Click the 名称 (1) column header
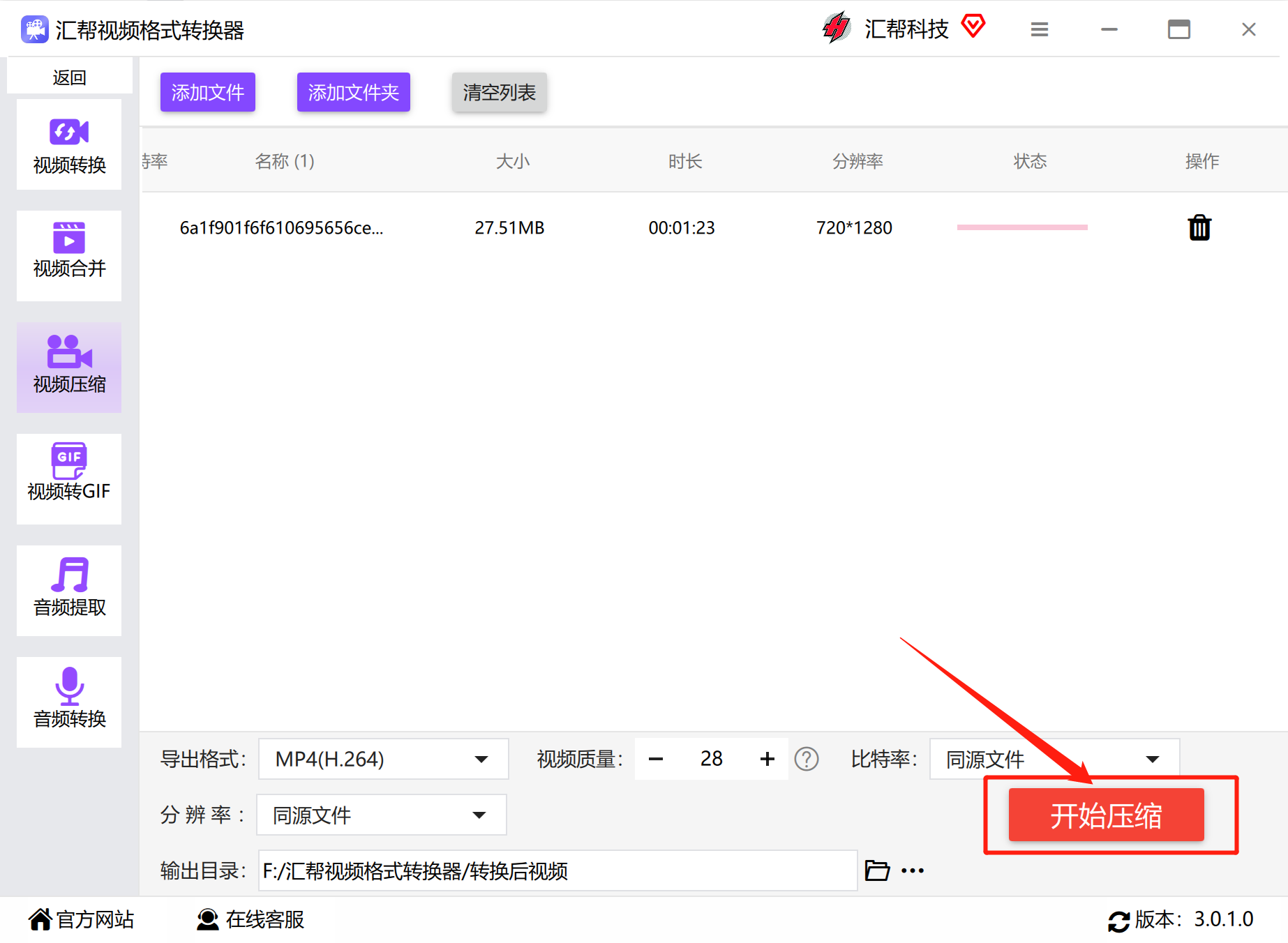The height and width of the screenshot is (943, 1288). (x=285, y=162)
